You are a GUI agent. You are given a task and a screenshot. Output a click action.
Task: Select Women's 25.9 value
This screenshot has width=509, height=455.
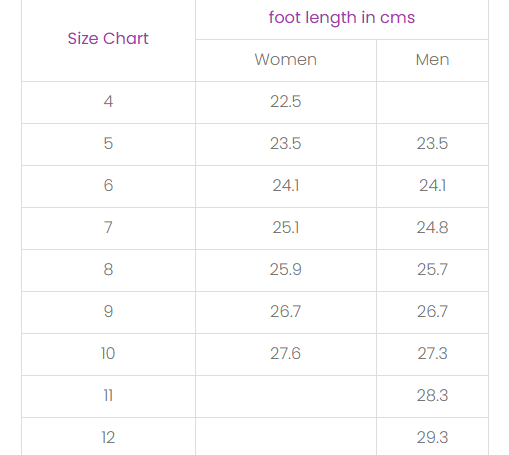tap(286, 269)
